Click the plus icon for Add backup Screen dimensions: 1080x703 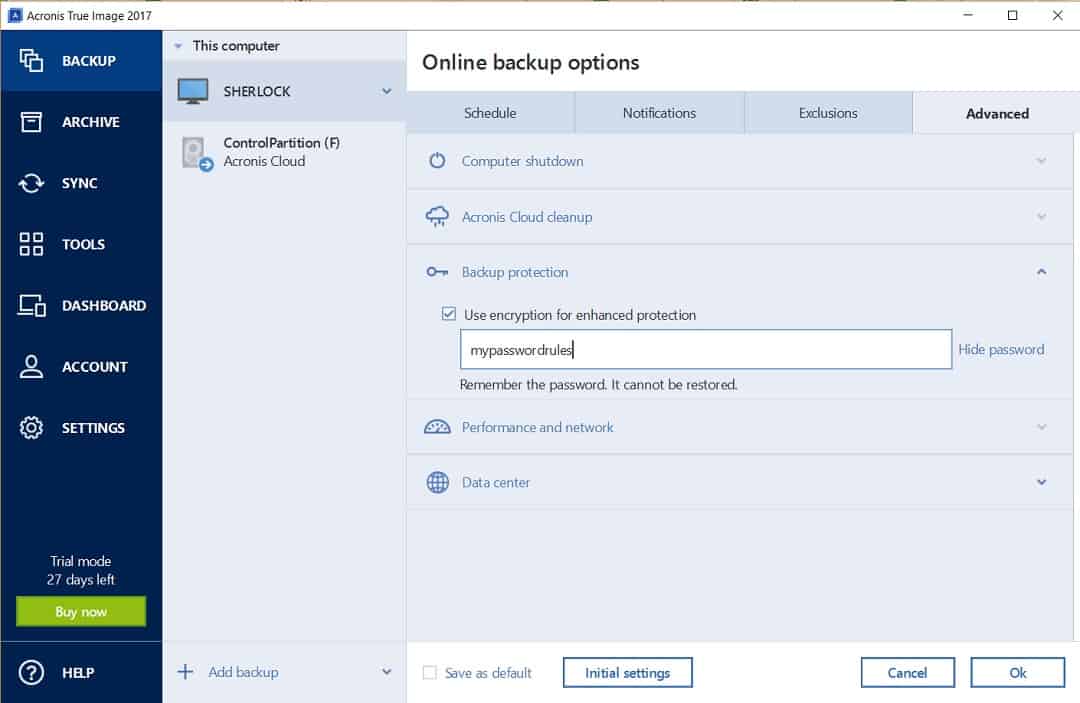[185, 671]
